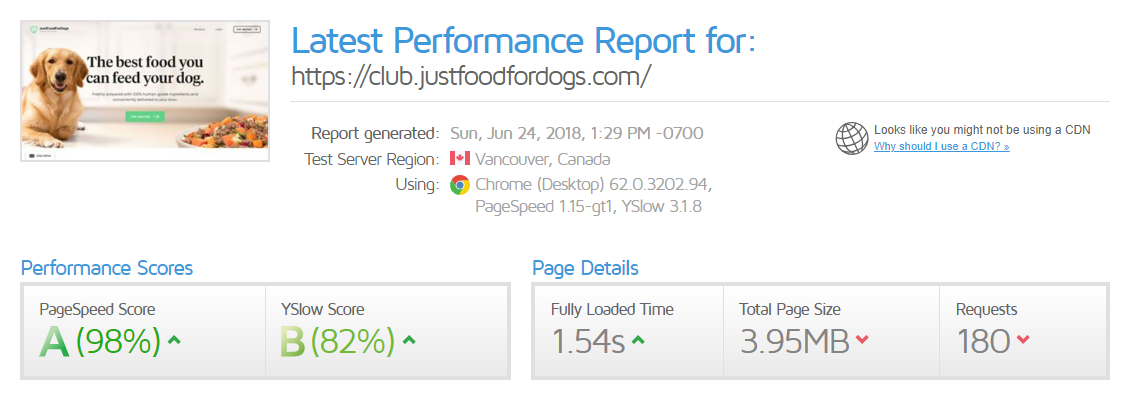The width and height of the screenshot is (1130, 400).
Task: Click the green arrow next to Fully Loaded Time
Action: click(x=638, y=340)
